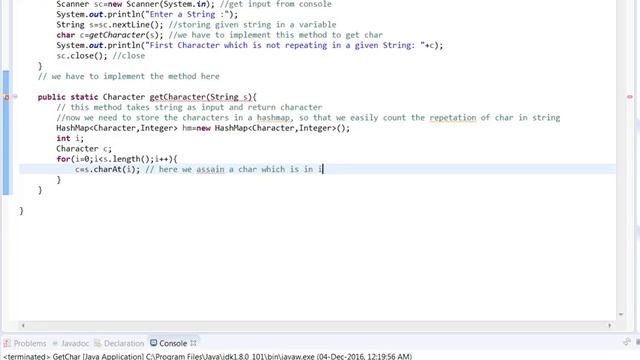Click the for loop header line
Image resolution: width=640 pixels, height=360 pixels.
point(117,159)
